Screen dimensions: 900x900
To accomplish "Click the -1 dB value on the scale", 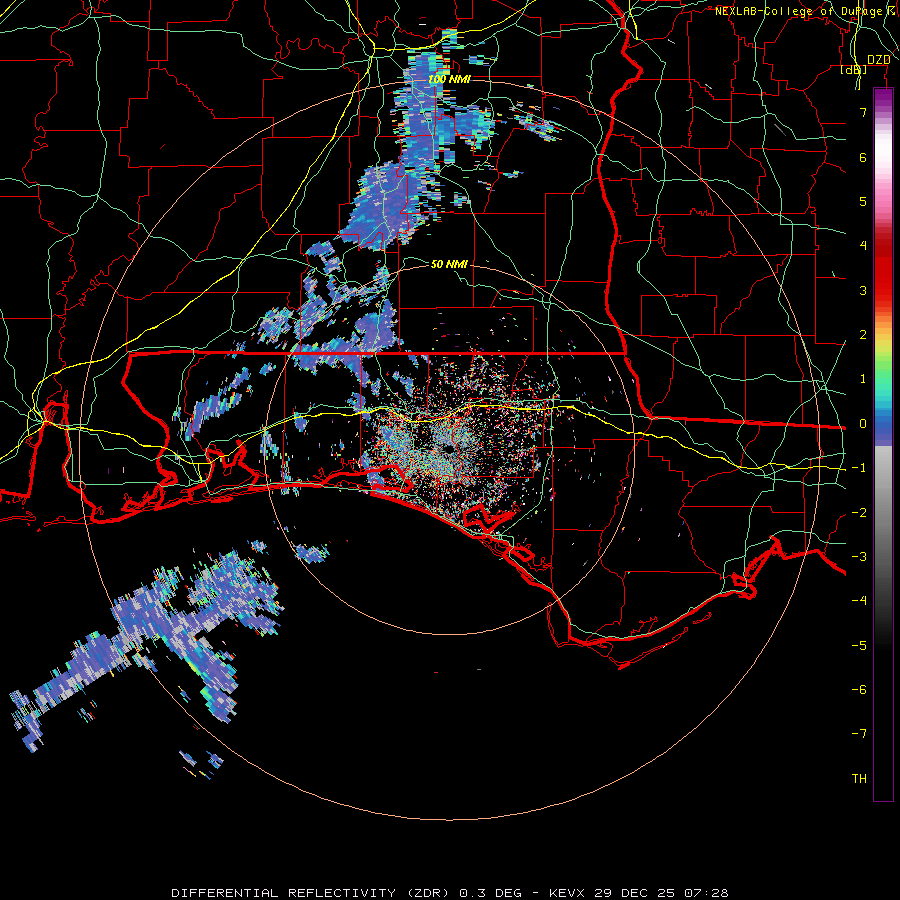I will click(859, 468).
